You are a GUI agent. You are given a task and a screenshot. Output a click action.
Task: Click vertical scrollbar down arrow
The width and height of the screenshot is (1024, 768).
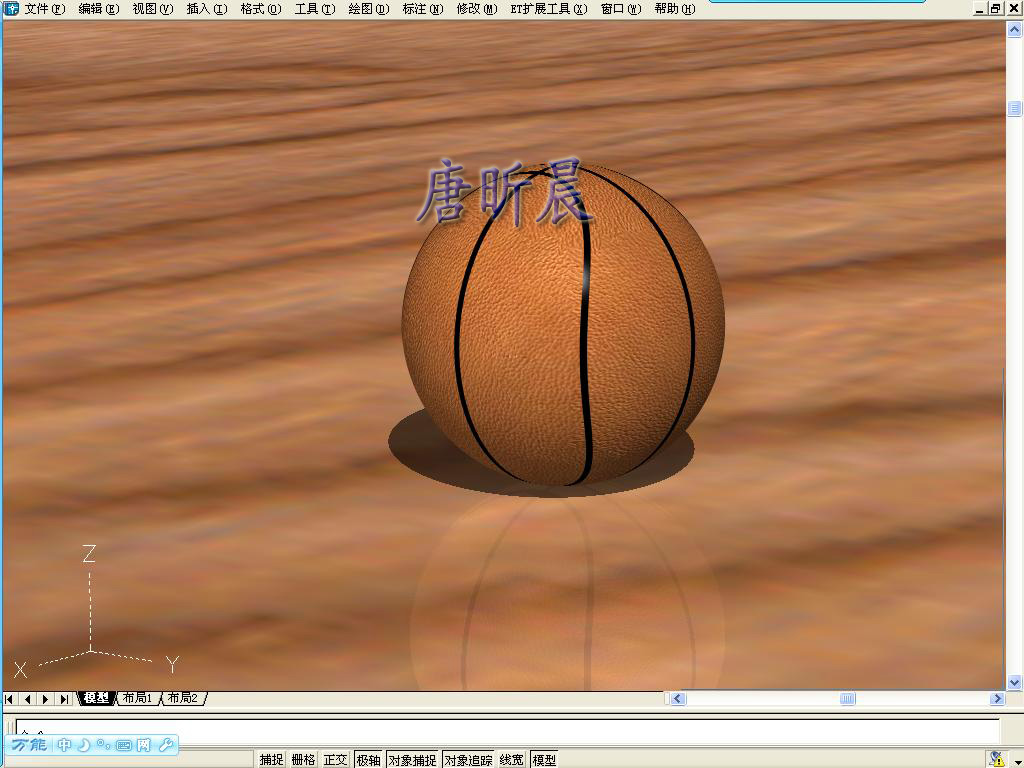tap(1014, 682)
